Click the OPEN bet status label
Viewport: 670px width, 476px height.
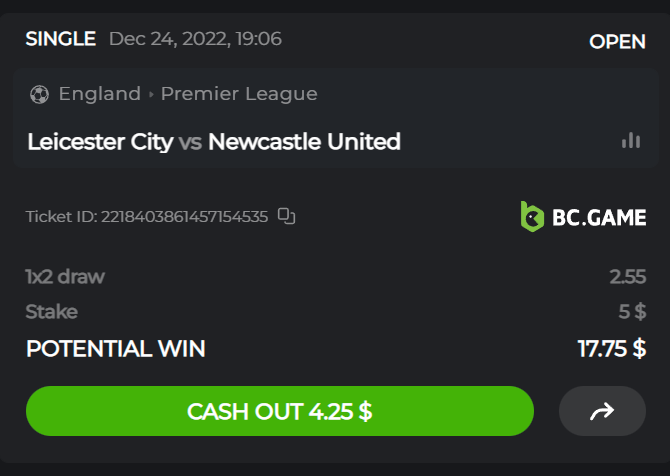click(617, 42)
